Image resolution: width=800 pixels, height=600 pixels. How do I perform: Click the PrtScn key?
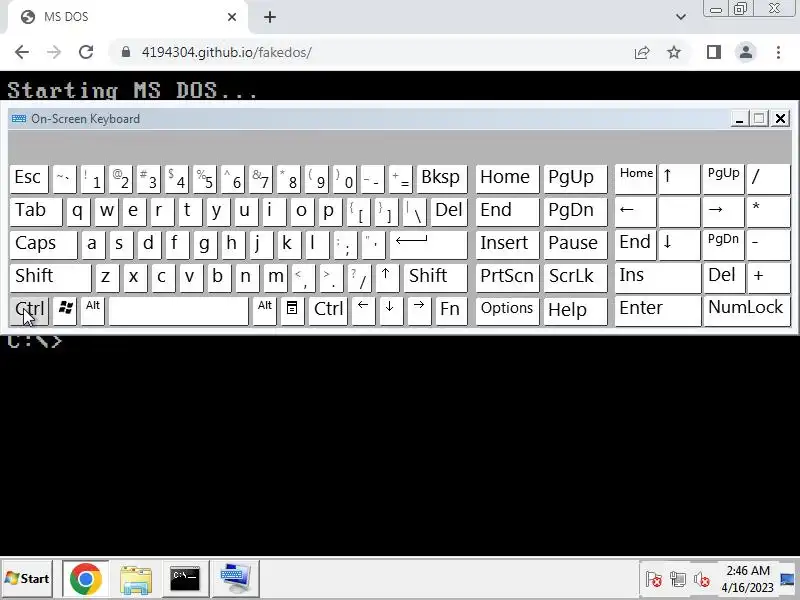click(507, 278)
